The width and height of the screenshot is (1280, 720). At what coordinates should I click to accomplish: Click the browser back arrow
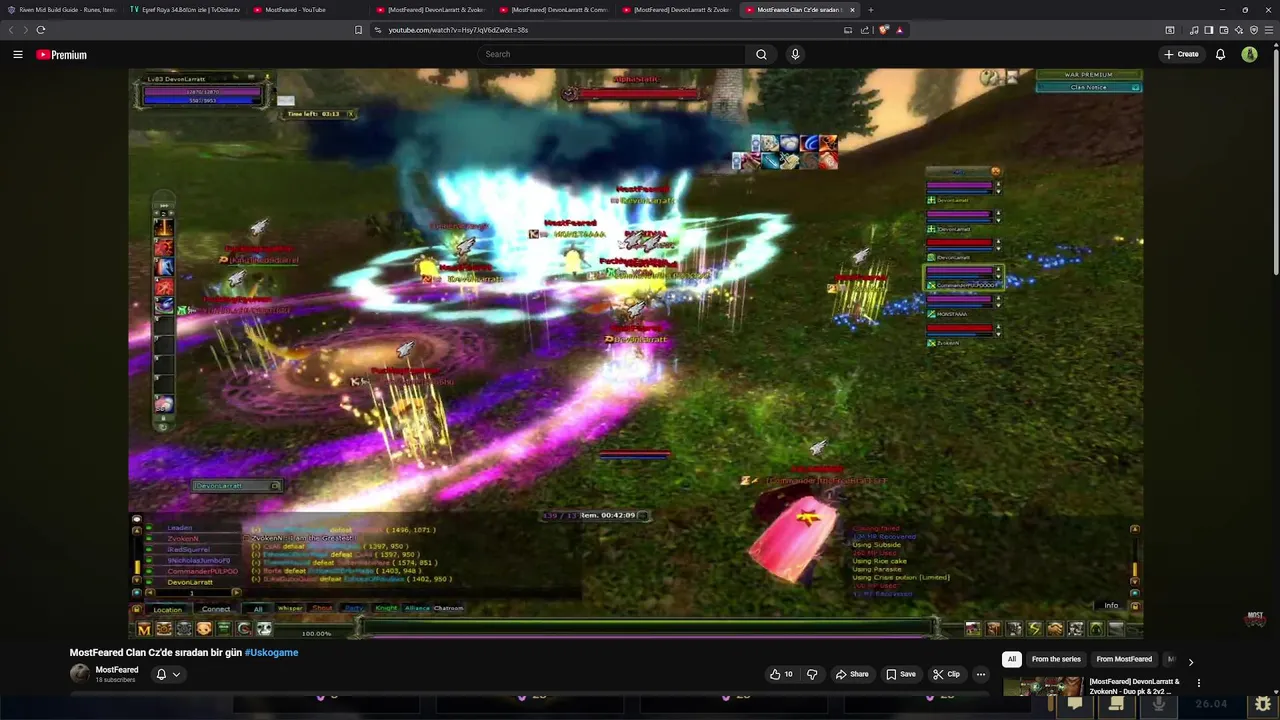pos(12,30)
